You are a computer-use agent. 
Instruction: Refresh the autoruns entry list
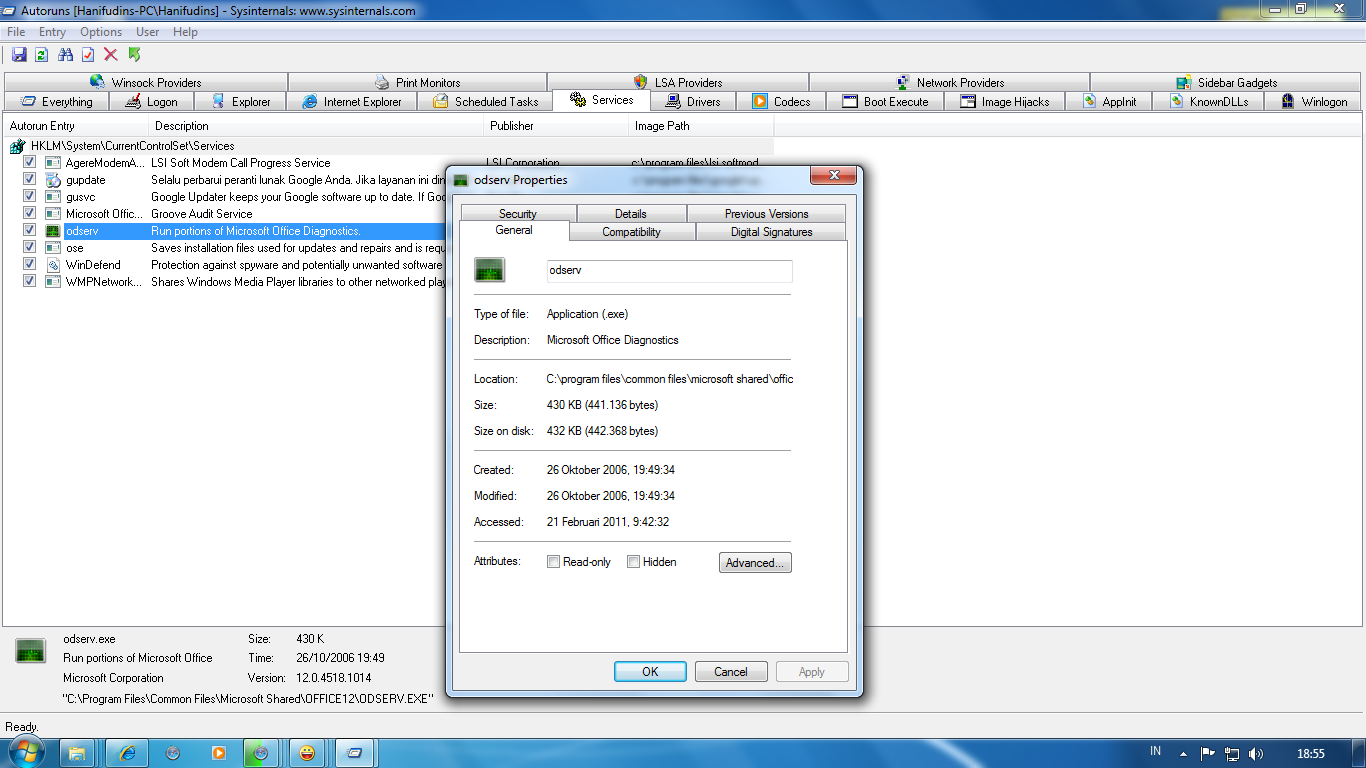click(41, 54)
